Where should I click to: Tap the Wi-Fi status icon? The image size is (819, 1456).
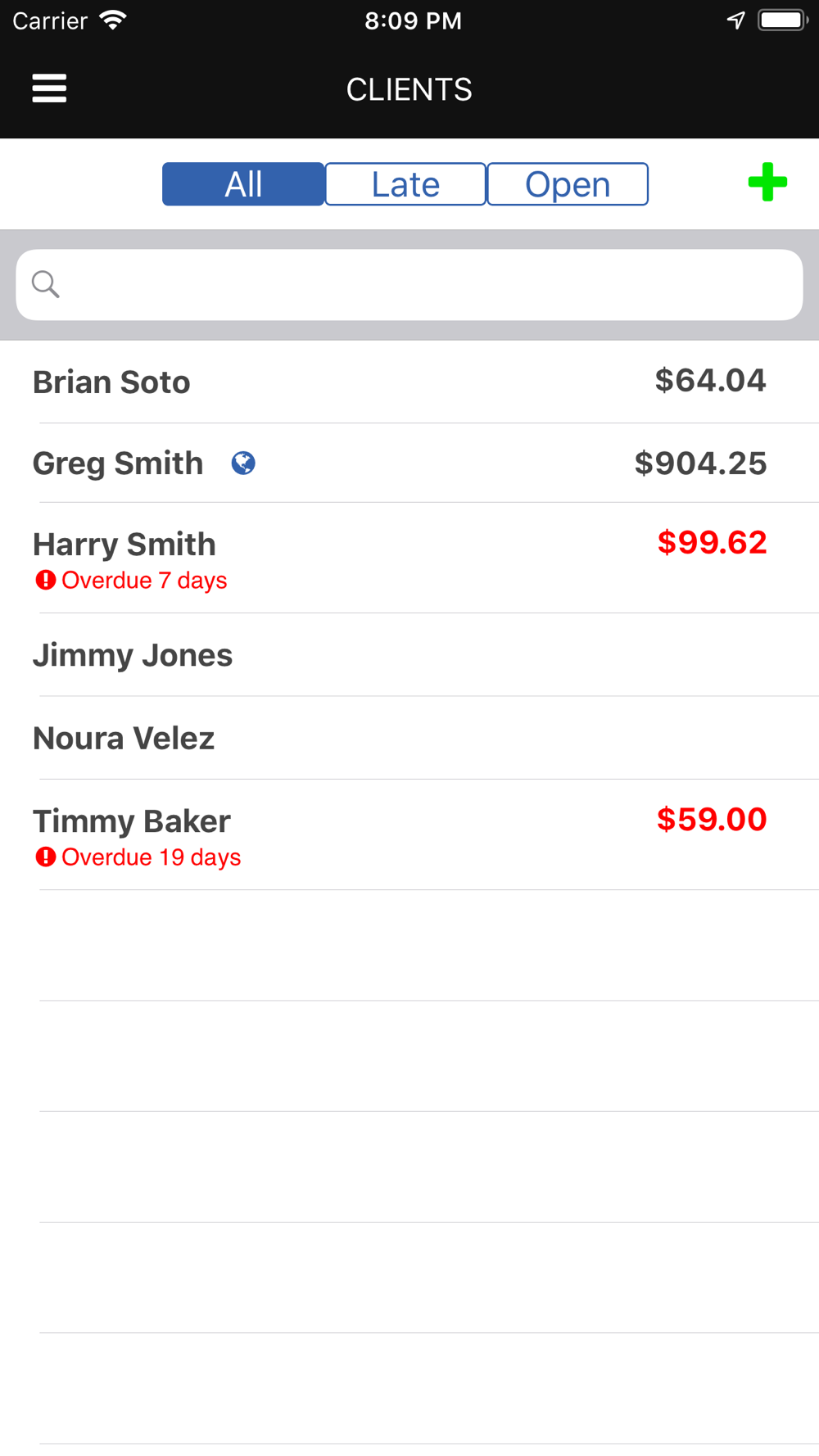click(x=113, y=20)
